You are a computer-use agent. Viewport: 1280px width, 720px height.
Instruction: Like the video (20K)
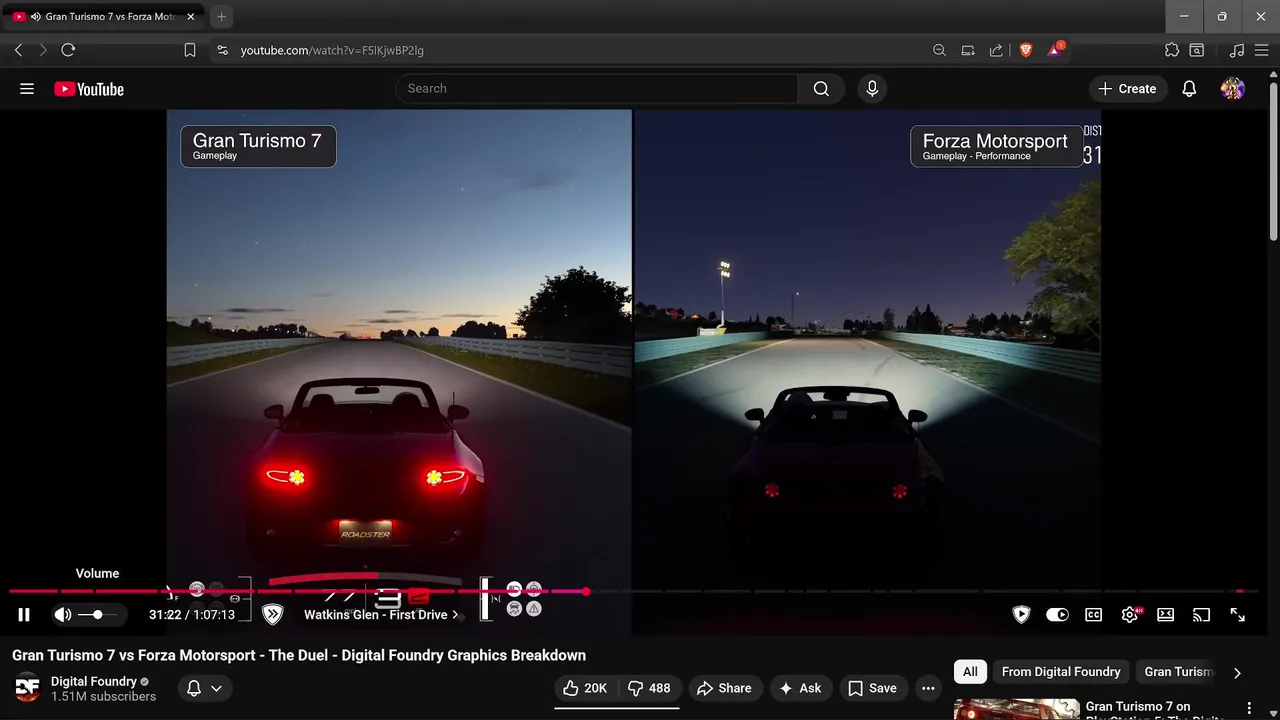[585, 688]
